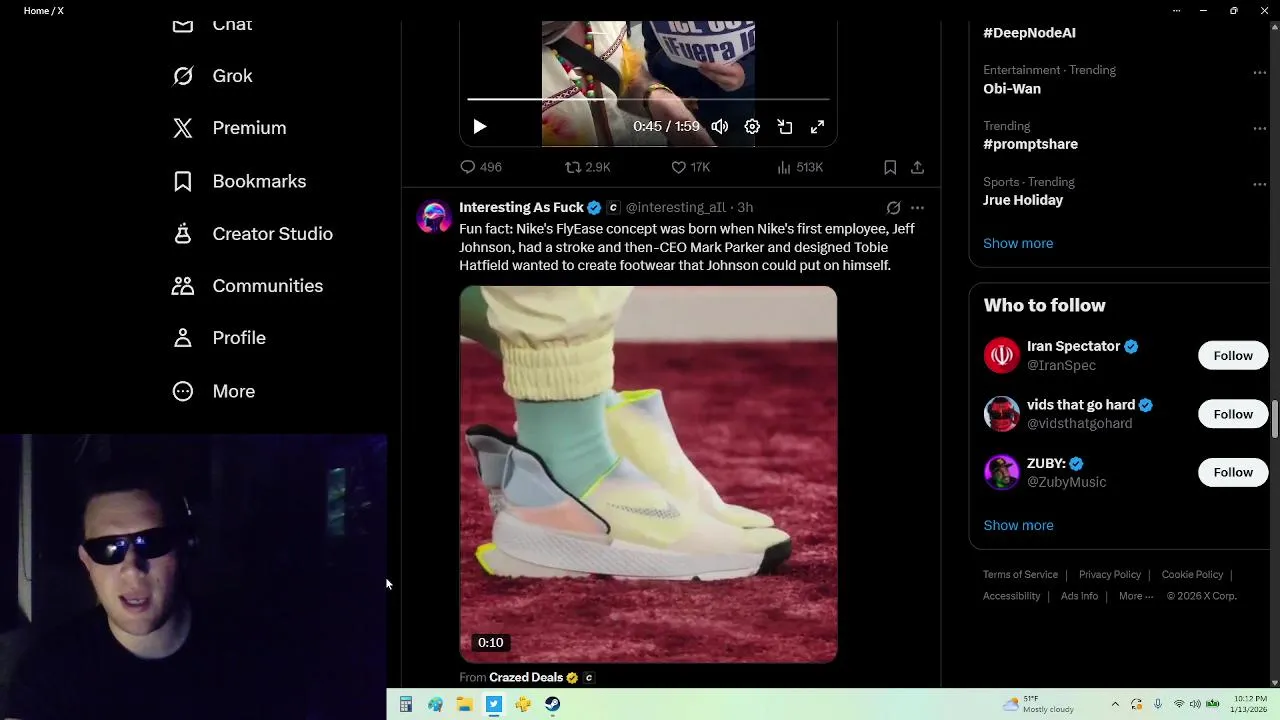Viewport: 1280px width, 720px height.
Task: Open File Explorer from the taskbar
Action: click(464, 704)
